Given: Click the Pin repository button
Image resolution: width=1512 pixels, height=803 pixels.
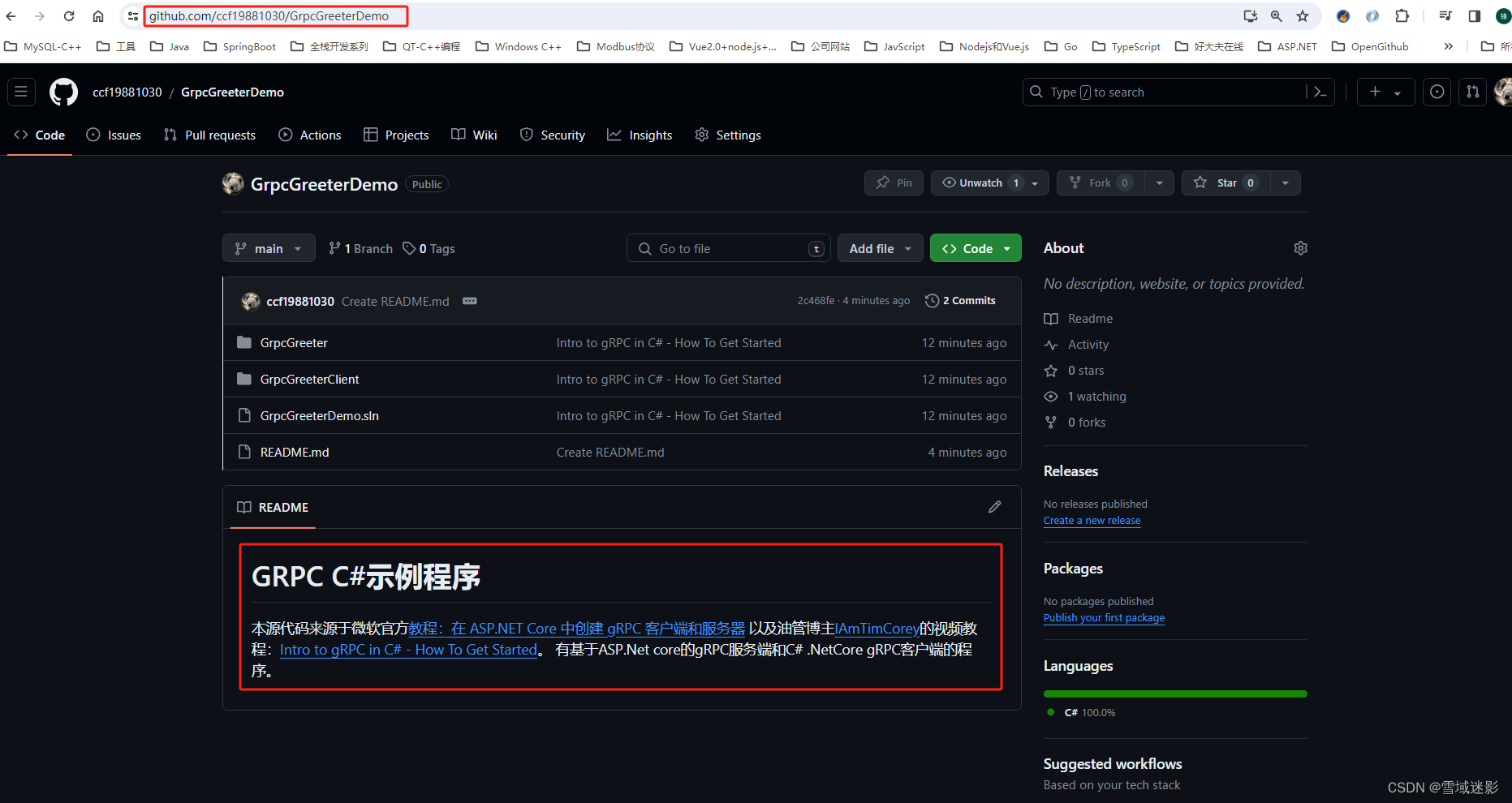Looking at the screenshot, I should 893,182.
